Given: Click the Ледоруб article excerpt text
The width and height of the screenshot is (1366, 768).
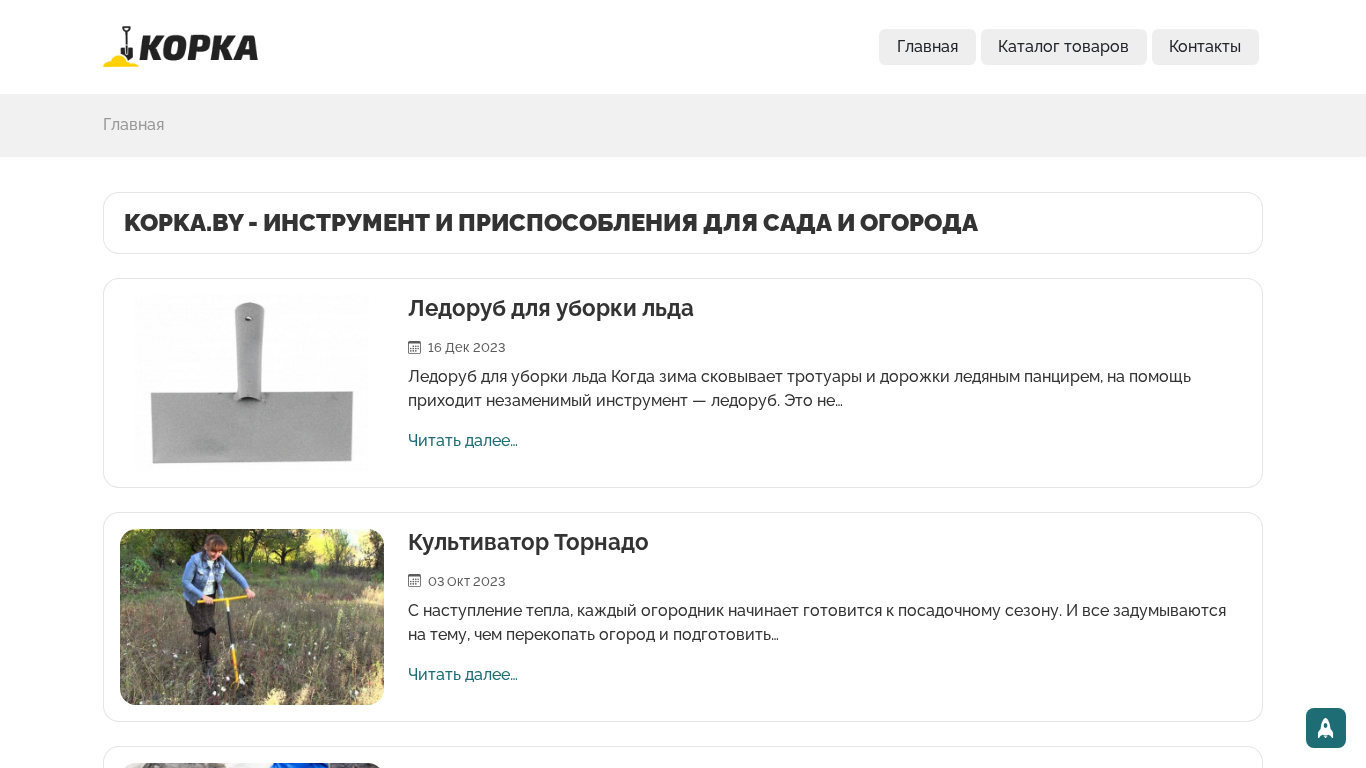Looking at the screenshot, I should 800,389.
